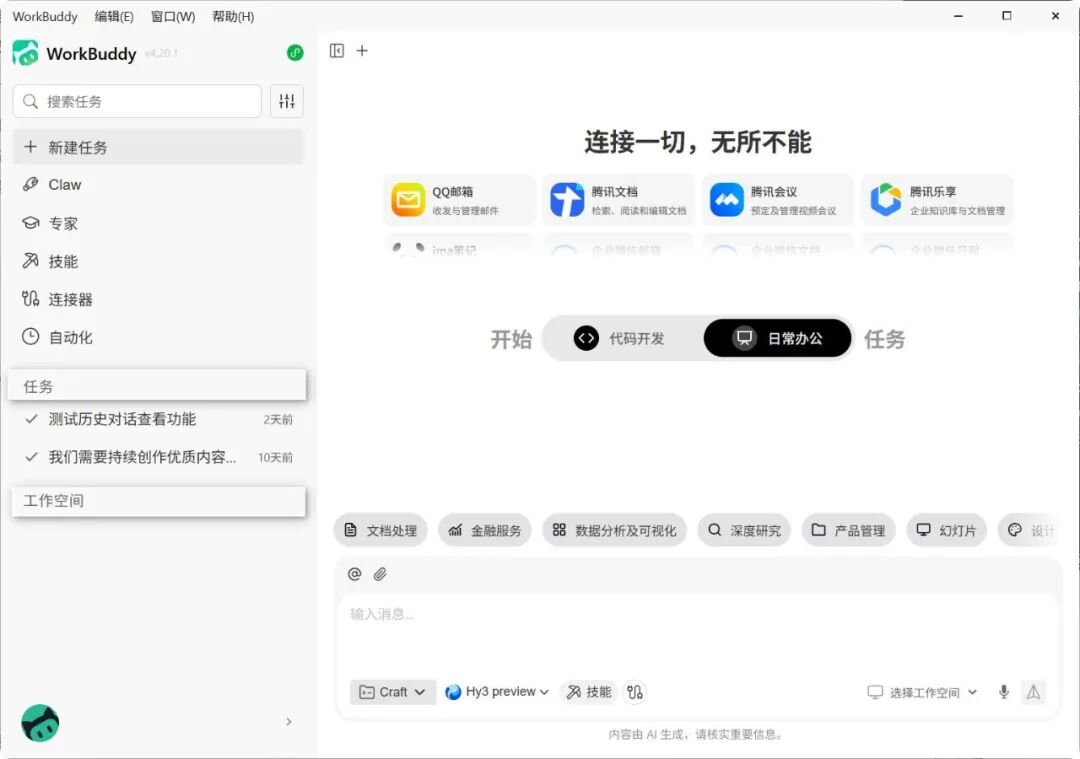1080x759 pixels.
Task: Open task 测试历史对话查看功能
Action: (x=158, y=419)
